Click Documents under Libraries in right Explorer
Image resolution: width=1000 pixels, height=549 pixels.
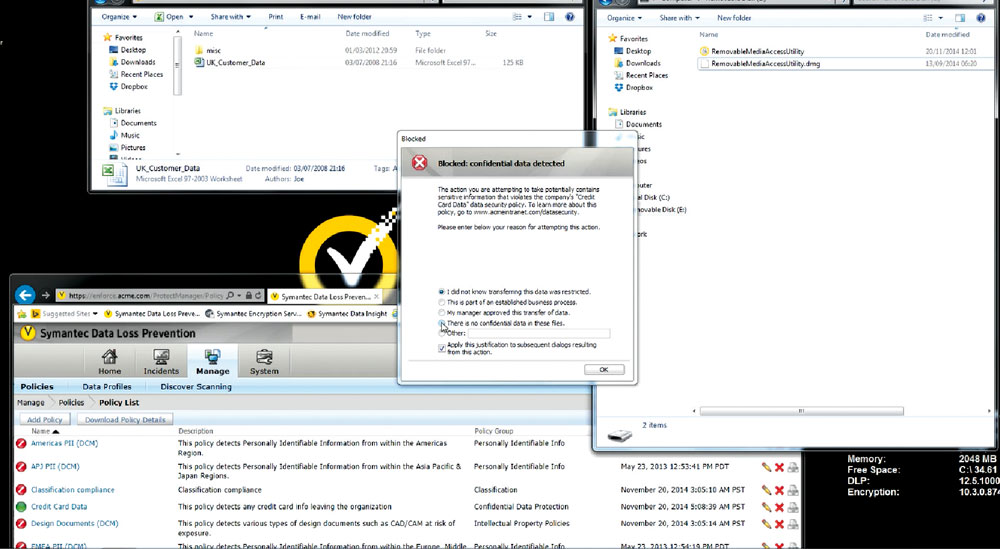coord(643,124)
